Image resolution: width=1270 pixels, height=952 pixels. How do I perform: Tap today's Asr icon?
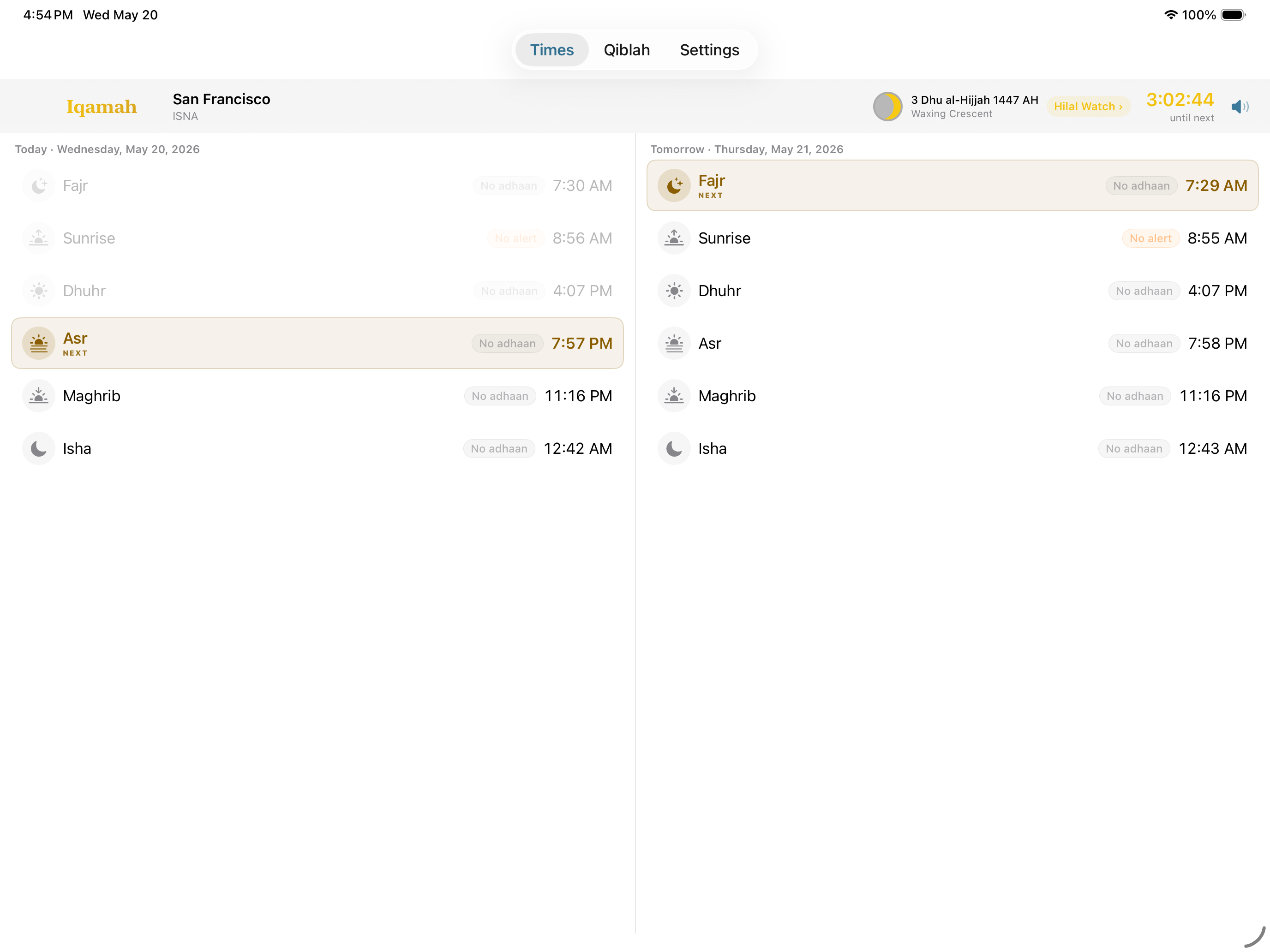tap(38, 343)
